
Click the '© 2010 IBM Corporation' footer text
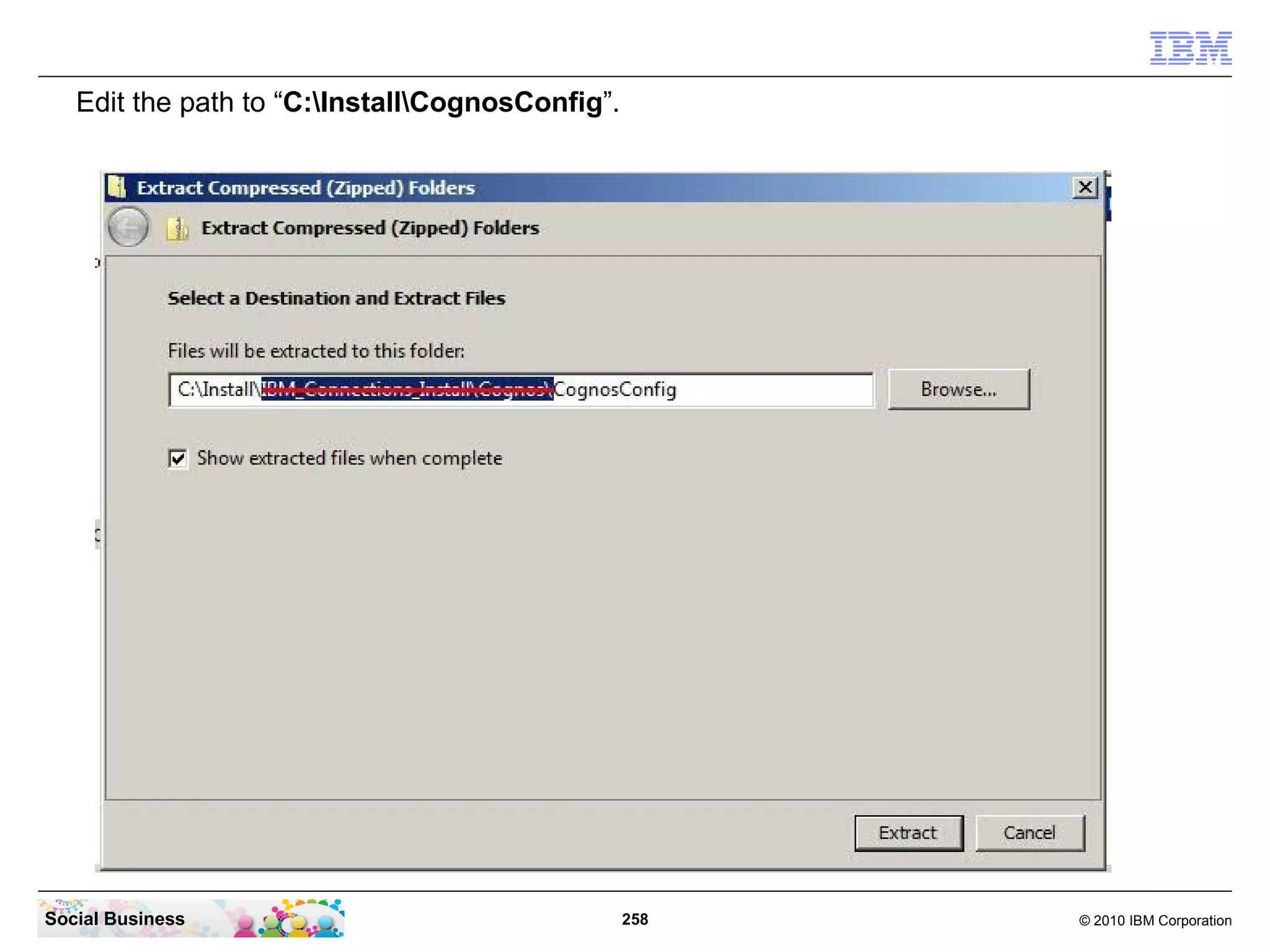coord(1155,920)
